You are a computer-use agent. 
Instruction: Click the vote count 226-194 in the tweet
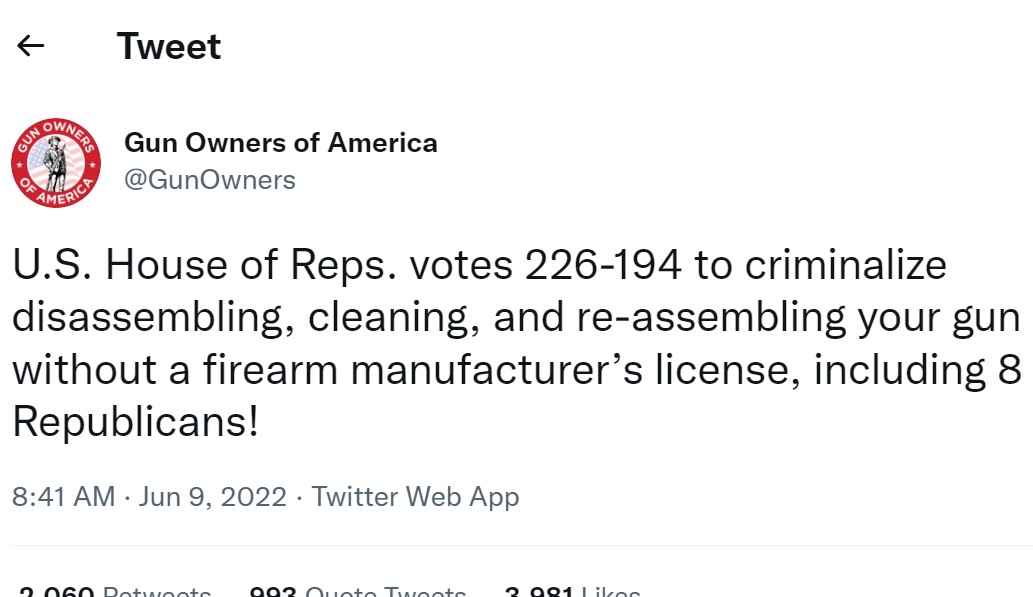click(x=603, y=266)
